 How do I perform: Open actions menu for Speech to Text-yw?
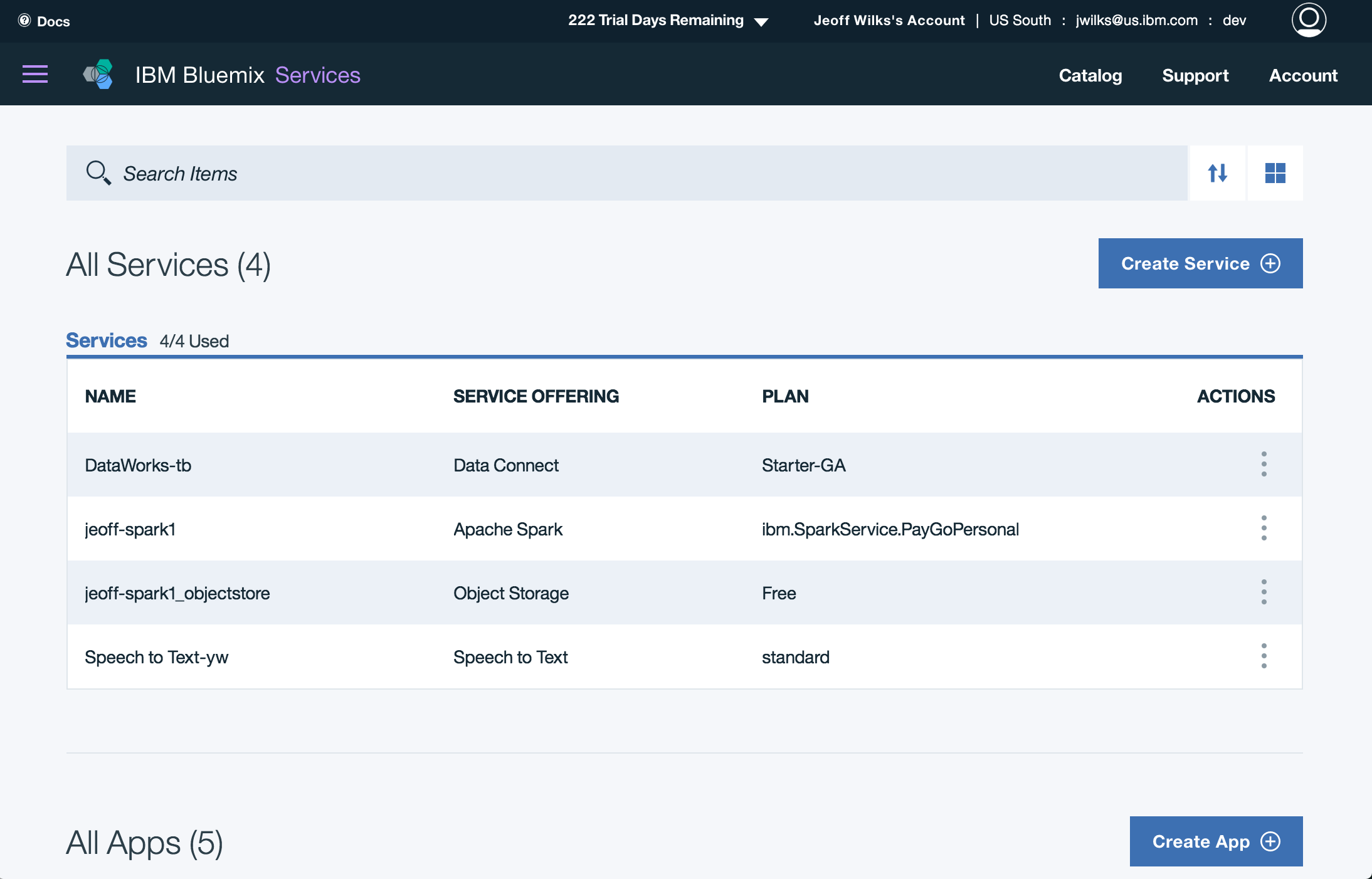(x=1264, y=656)
